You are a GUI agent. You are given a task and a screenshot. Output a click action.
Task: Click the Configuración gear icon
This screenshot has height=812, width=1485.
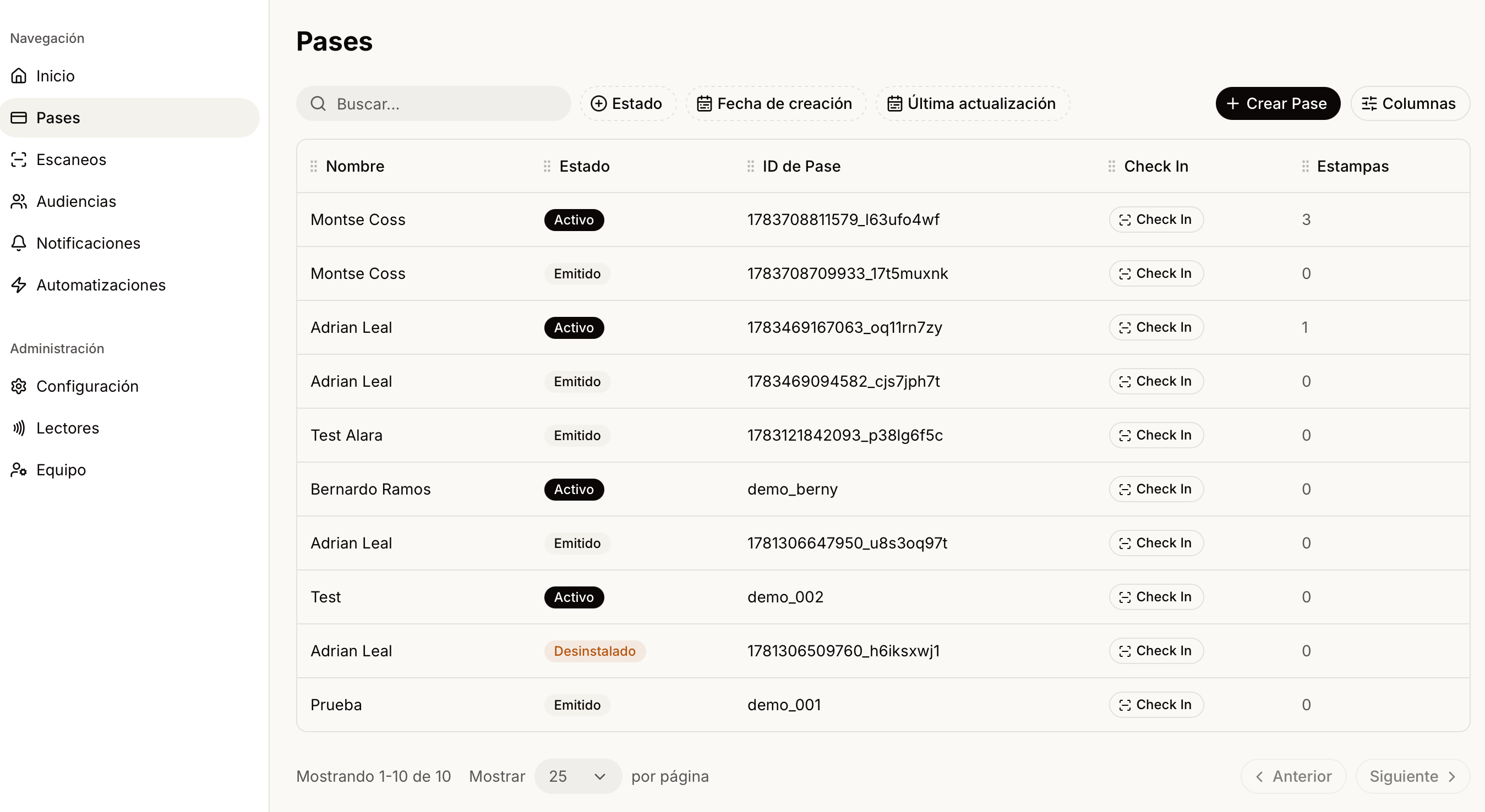point(19,386)
